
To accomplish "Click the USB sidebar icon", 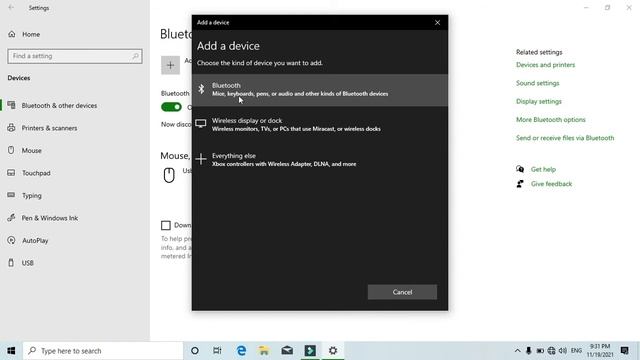I will (x=11, y=262).
